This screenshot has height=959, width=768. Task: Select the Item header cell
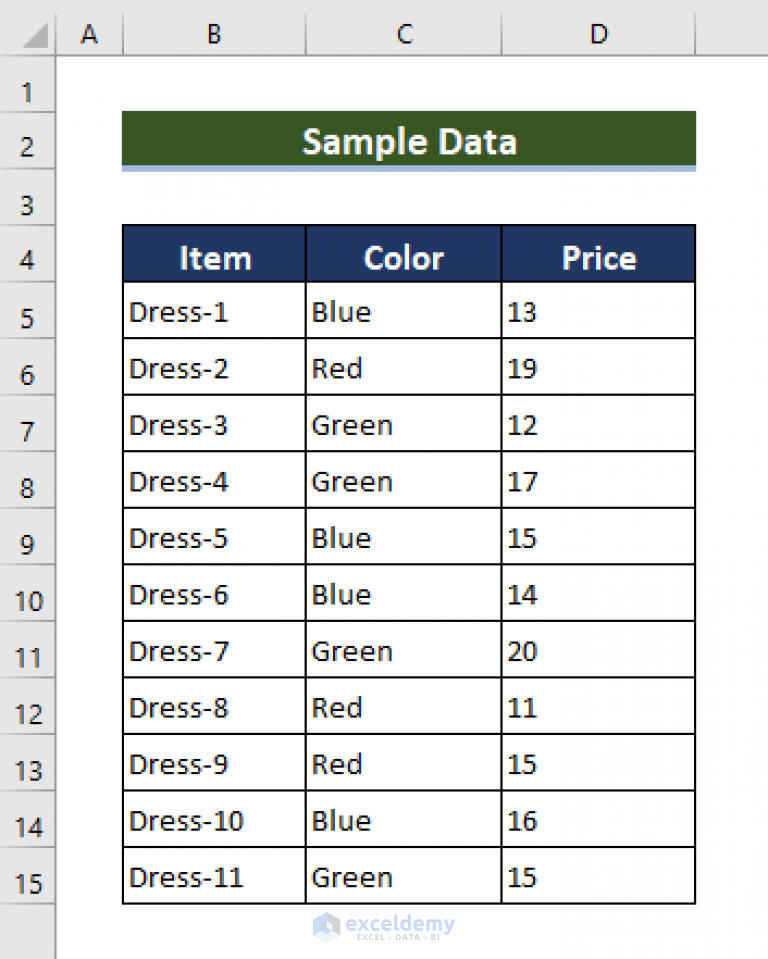click(213, 257)
